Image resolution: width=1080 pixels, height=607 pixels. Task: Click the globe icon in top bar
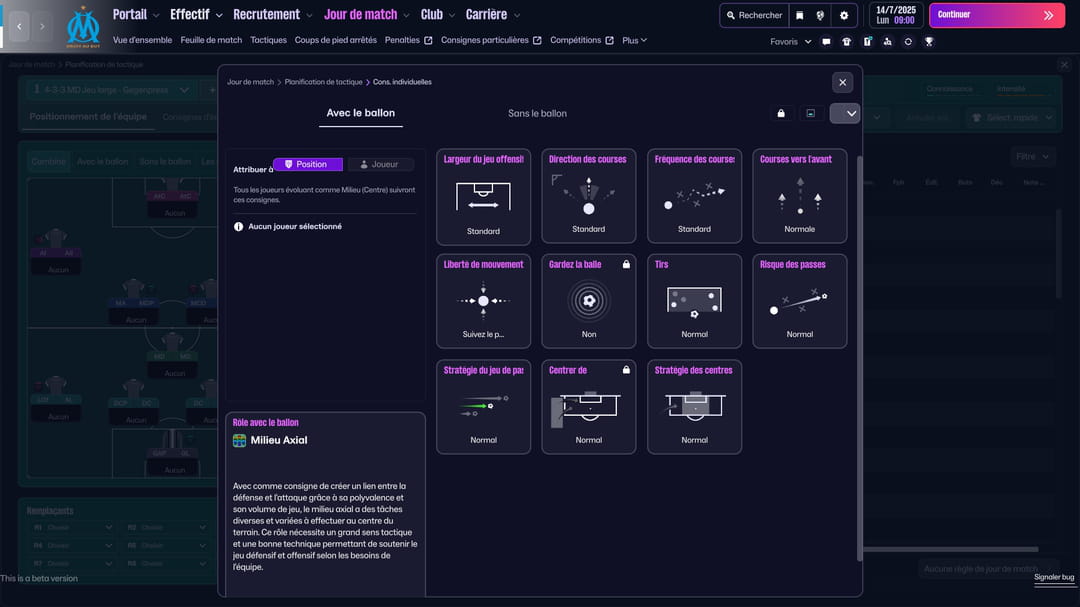click(x=821, y=16)
